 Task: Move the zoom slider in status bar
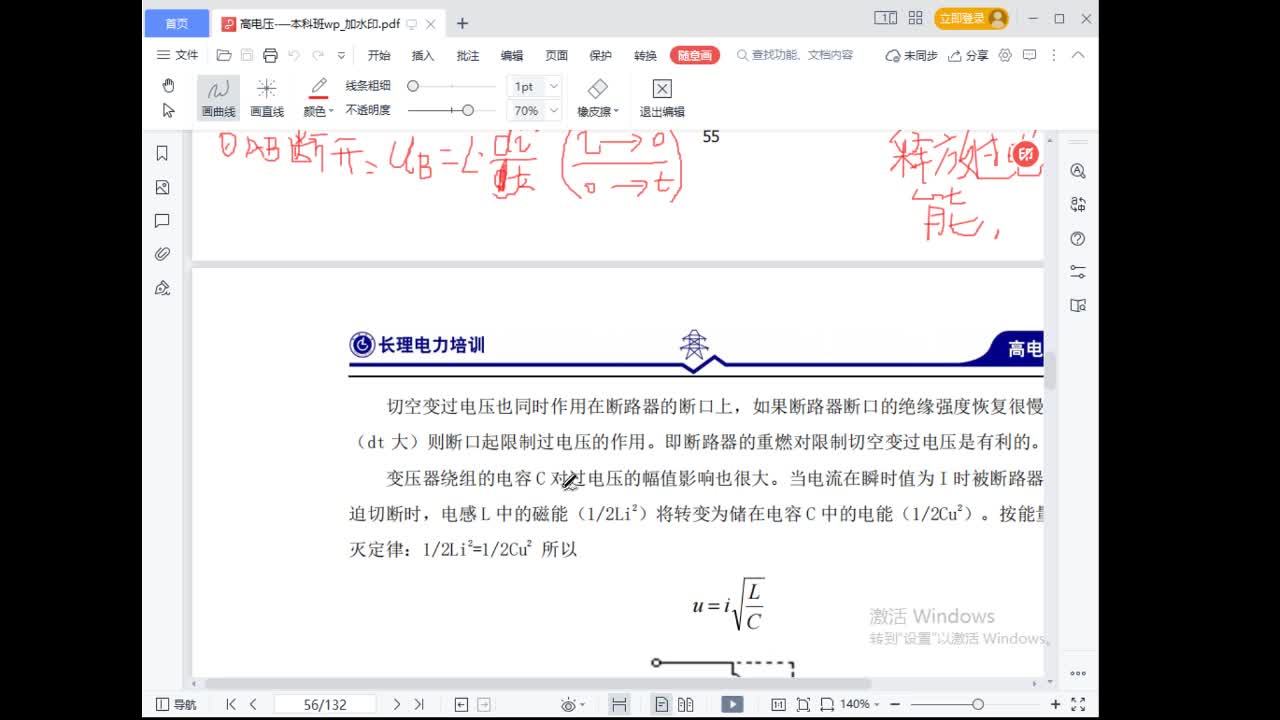click(x=977, y=705)
